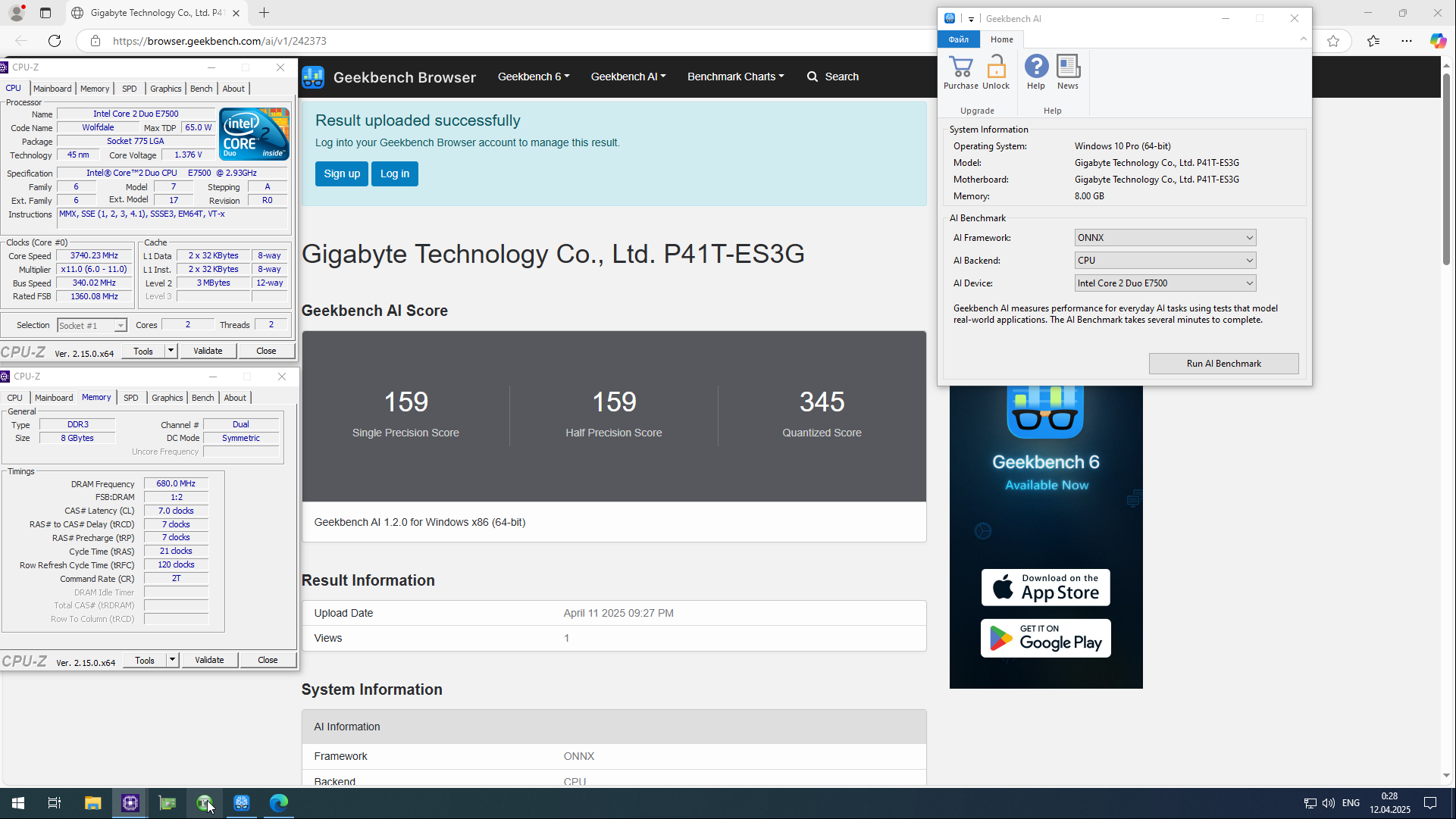Expand the Benchmark Charts menu

pos(735,77)
